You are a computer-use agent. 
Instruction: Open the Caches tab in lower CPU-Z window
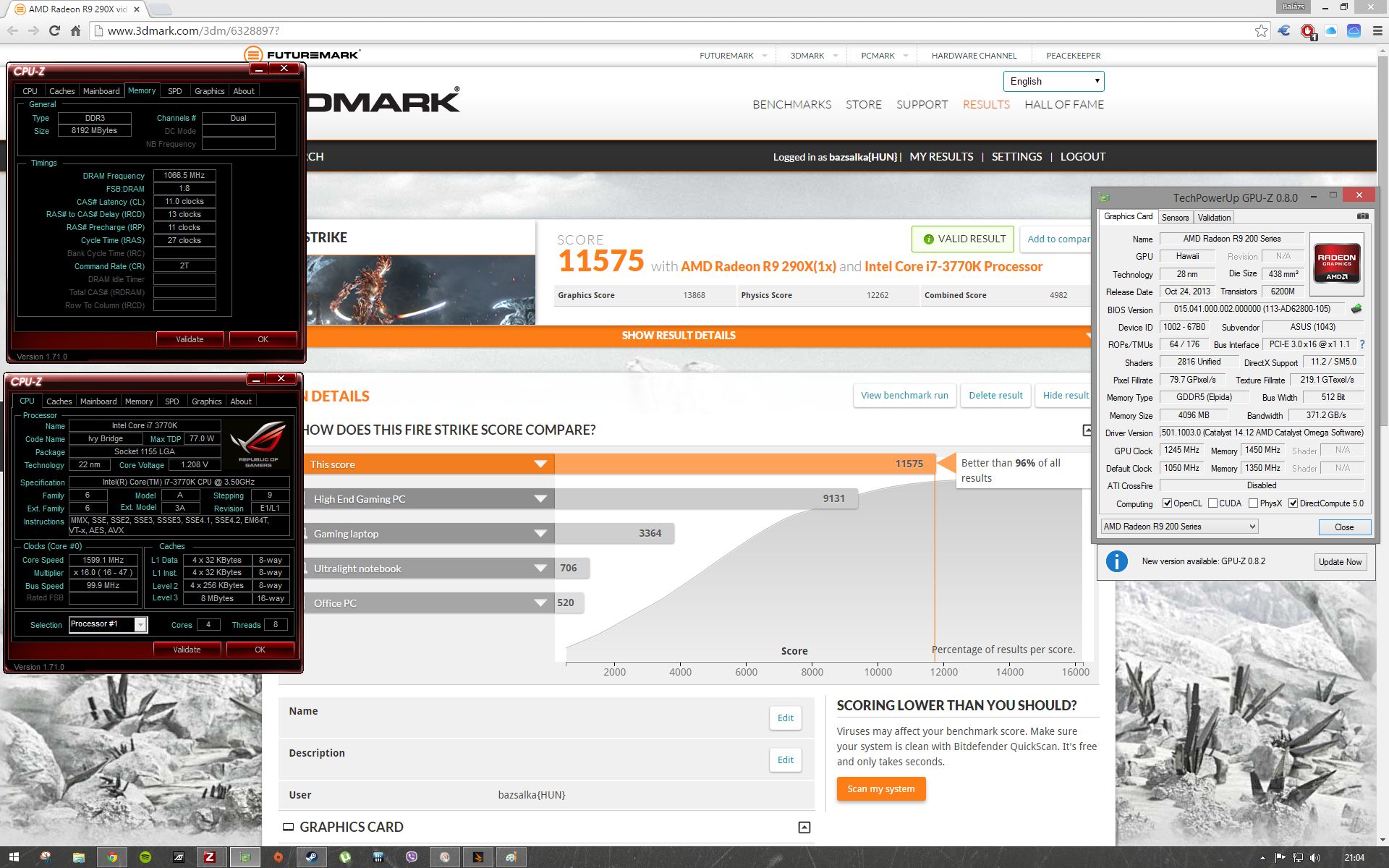point(59,401)
